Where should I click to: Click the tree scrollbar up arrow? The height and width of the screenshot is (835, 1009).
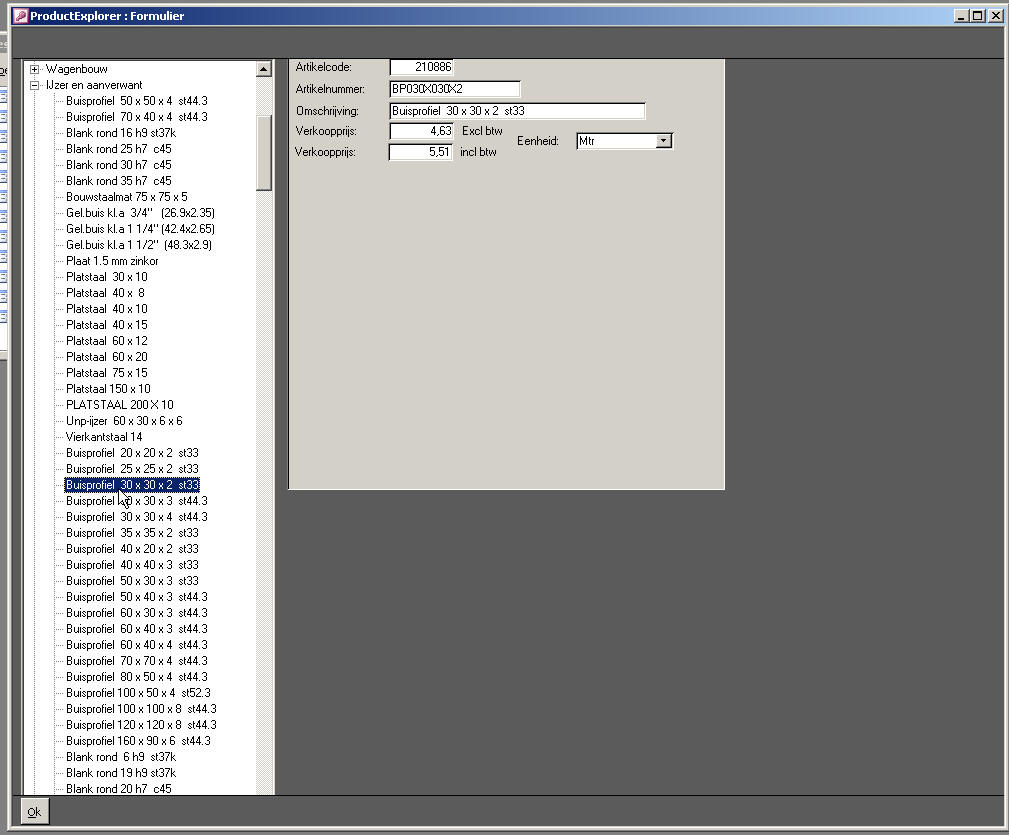click(264, 69)
